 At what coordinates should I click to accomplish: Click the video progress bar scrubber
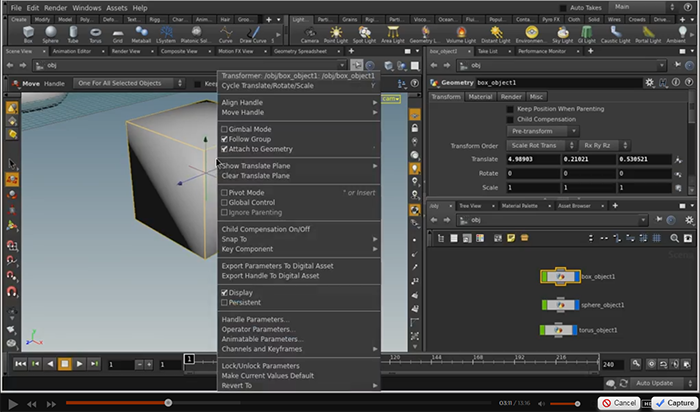point(168,403)
